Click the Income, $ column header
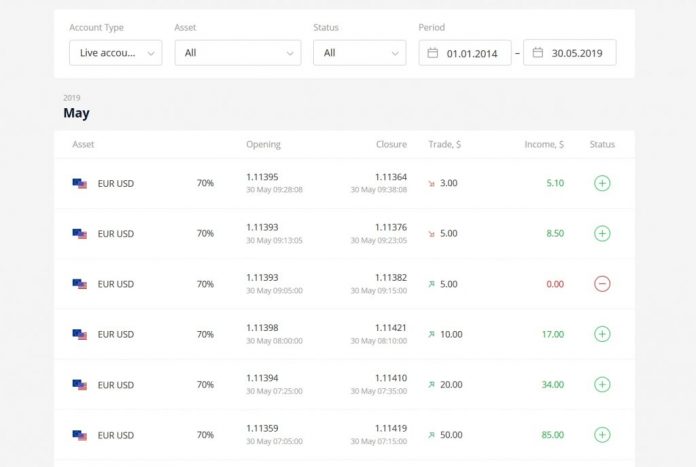Viewport: 696px width, 467px height. [544, 145]
